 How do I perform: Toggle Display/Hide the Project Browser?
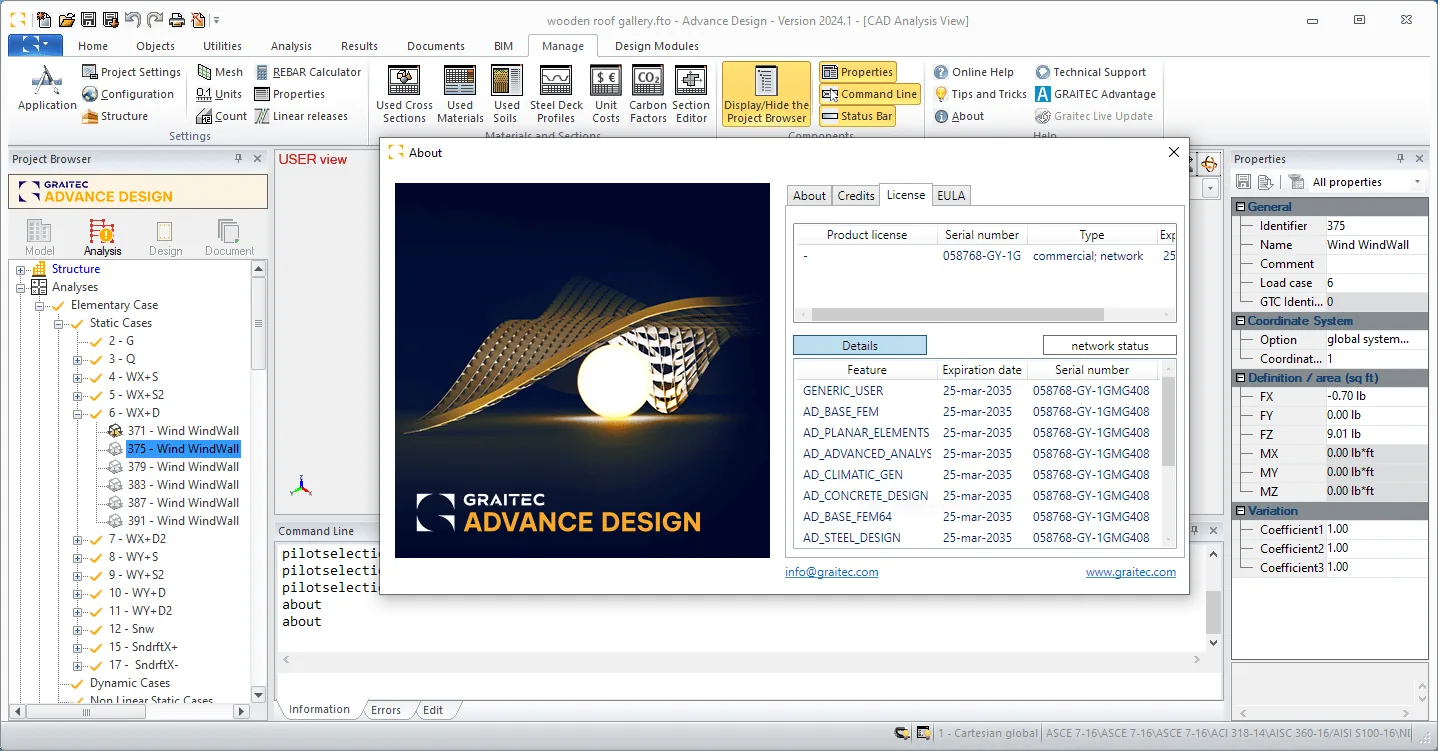coord(767,95)
